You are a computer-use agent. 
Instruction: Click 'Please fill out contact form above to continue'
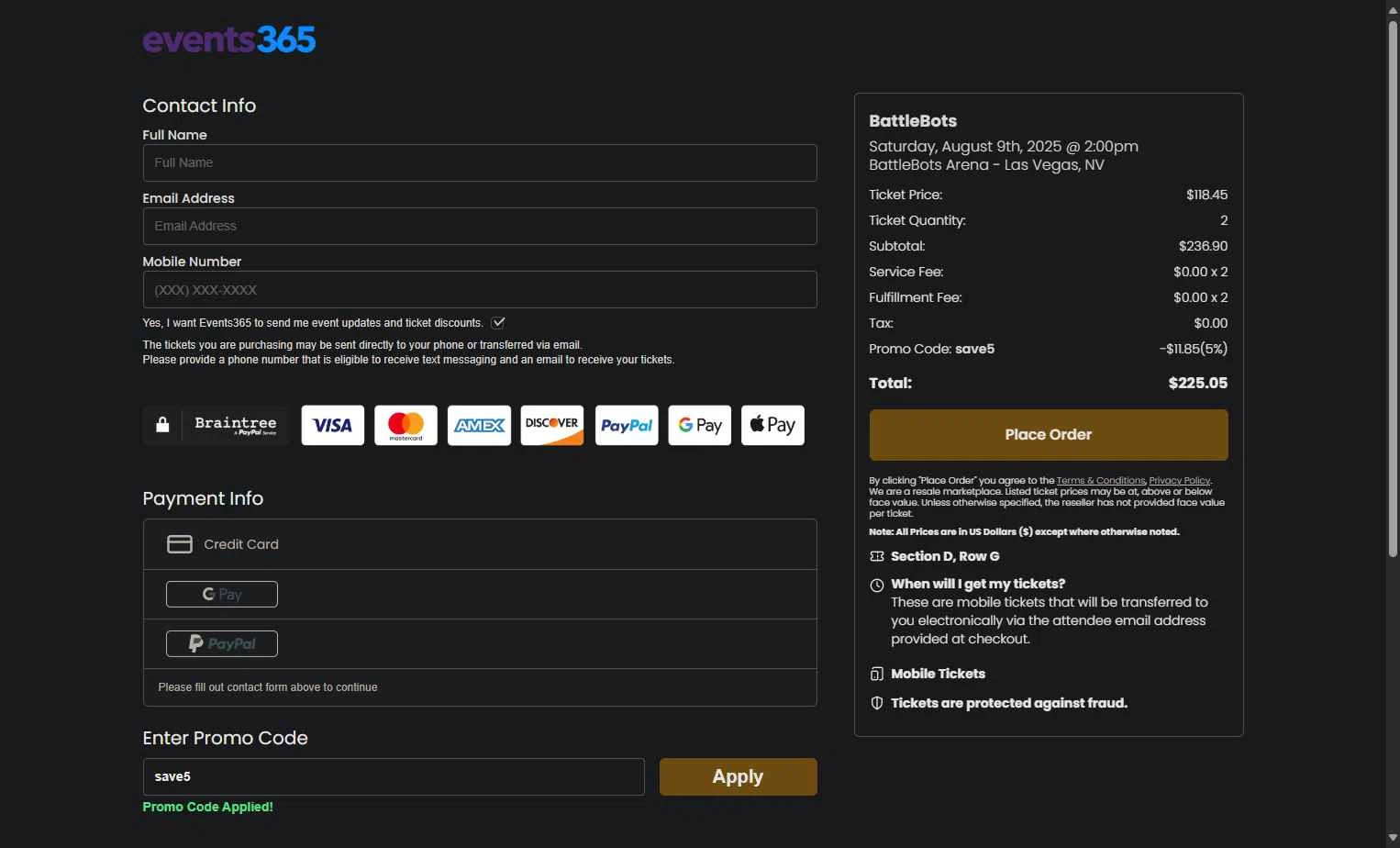point(268,687)
